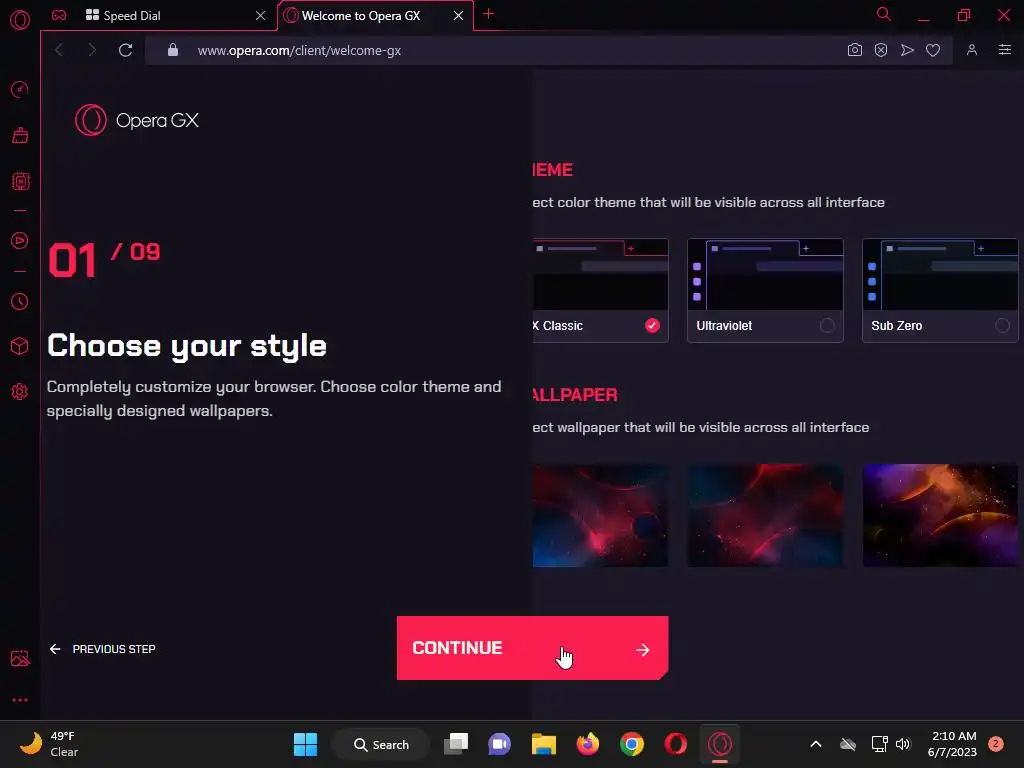Go back to previous page arrow
Image resolution: width=1024 pixels, height=768 pixels.
(x=59, y=50)
